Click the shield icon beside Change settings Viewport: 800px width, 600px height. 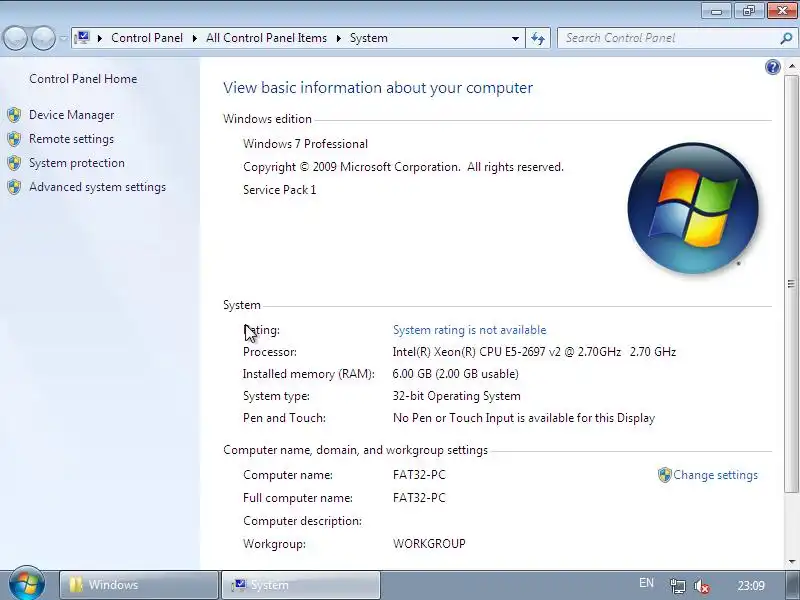664,475
